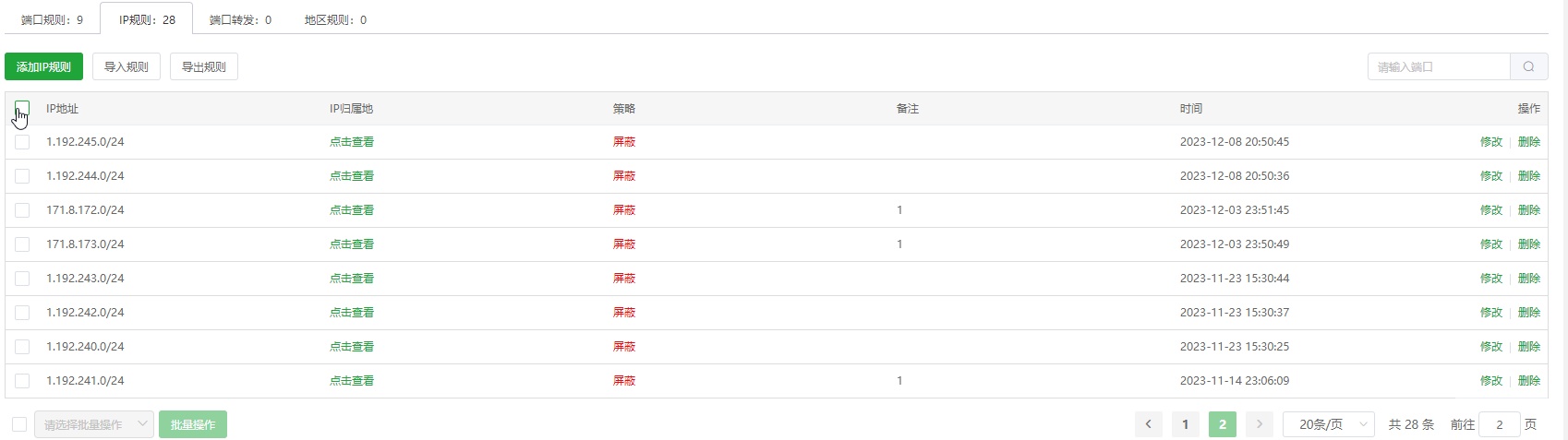
Task: Open the 端口转发 tab
Action: 240,19
